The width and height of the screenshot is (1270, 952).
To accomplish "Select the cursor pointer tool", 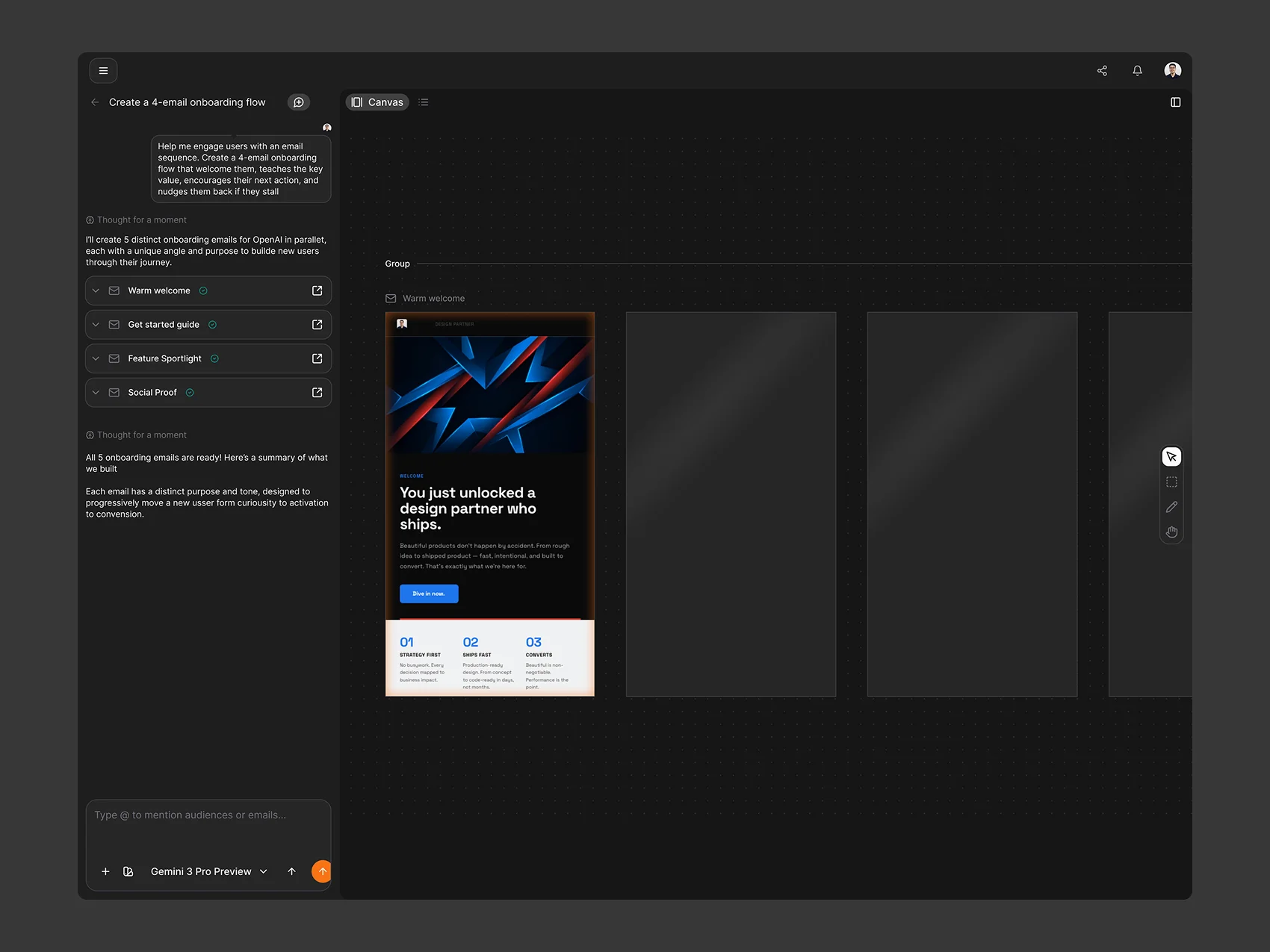I will click(1171, 457).
